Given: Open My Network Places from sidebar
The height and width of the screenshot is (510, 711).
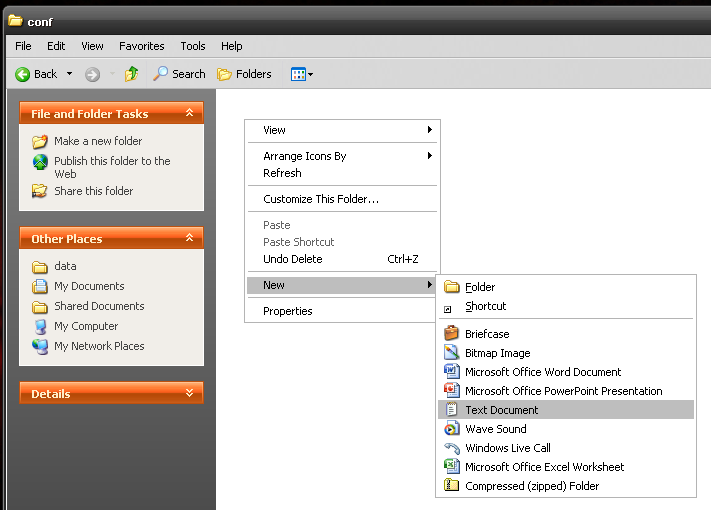Looking at the screenshot, I should [99, 346].
